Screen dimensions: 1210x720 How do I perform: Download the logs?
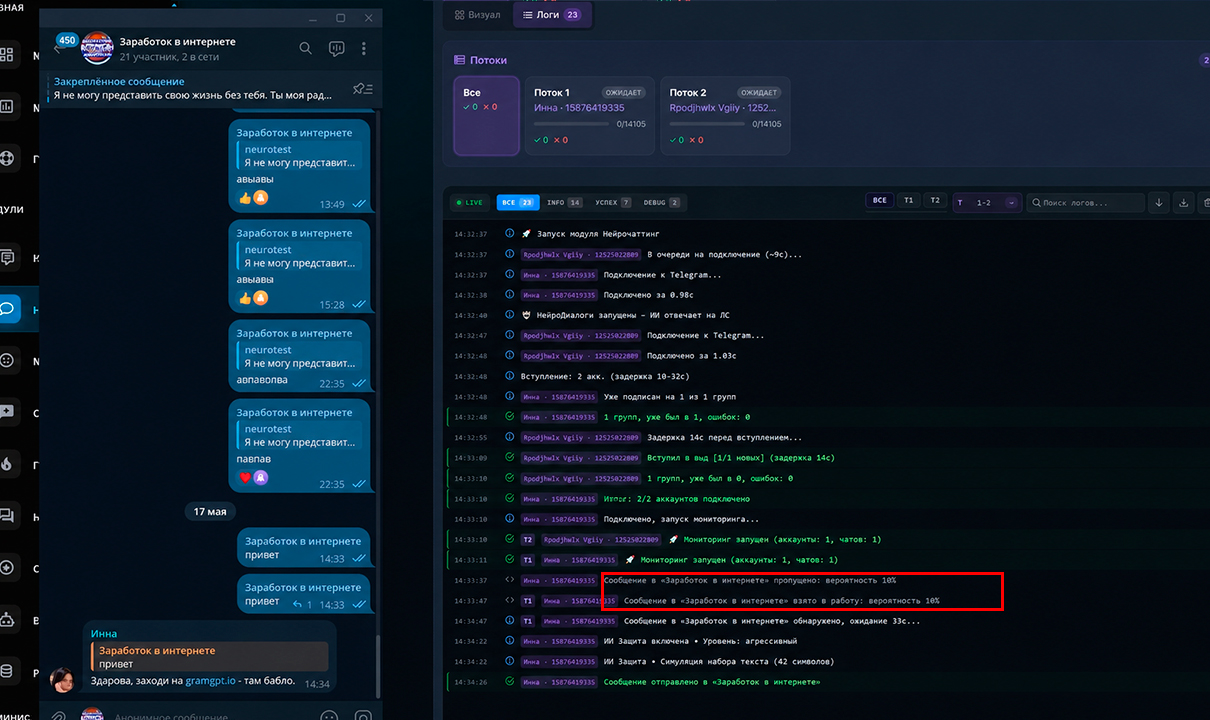tap(1185, 202)
